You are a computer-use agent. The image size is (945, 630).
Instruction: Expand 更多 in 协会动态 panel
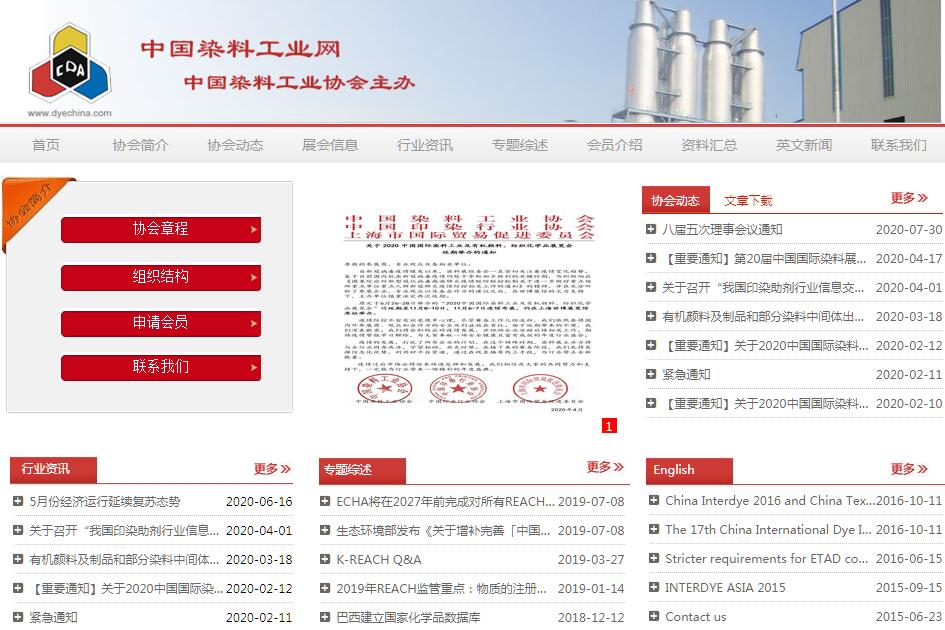tap(910, 198)
